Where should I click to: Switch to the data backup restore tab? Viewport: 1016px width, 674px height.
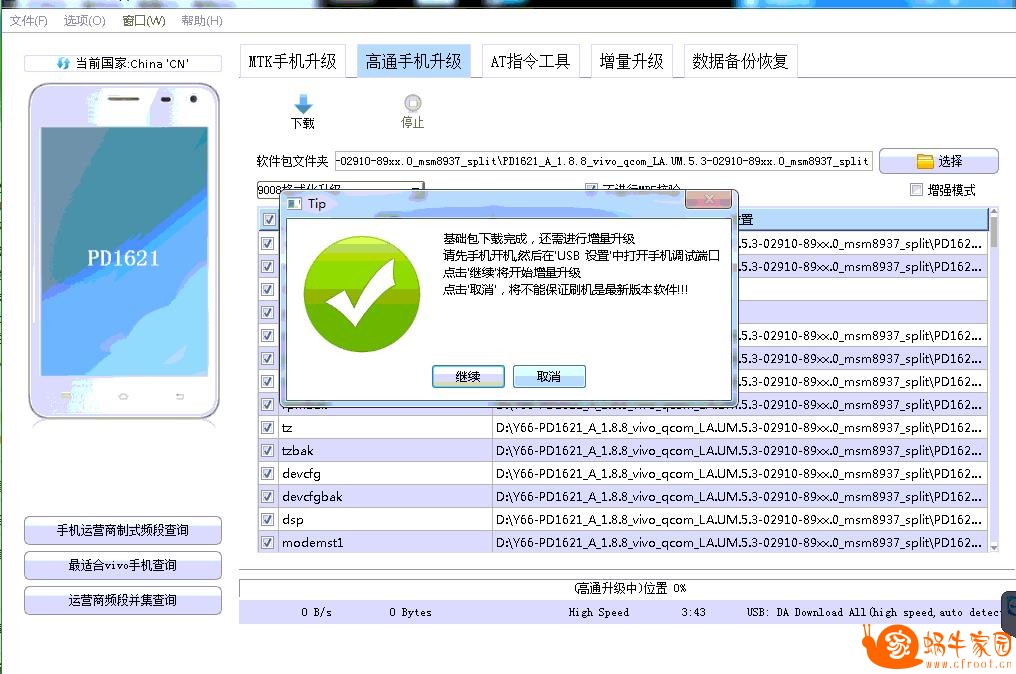[x=740, y=62]
